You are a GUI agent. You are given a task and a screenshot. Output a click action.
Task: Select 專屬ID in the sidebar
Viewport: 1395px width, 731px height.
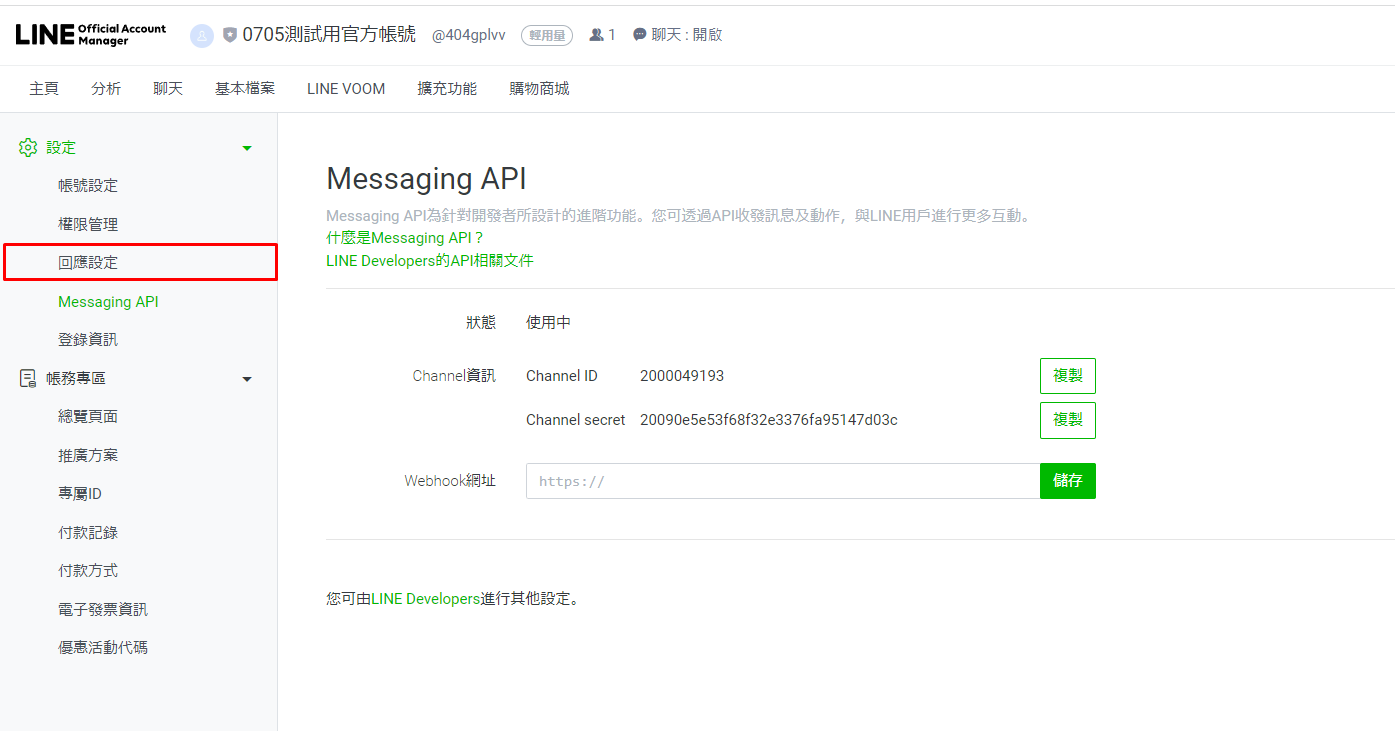pyautogui.click(x=80, y=494)
